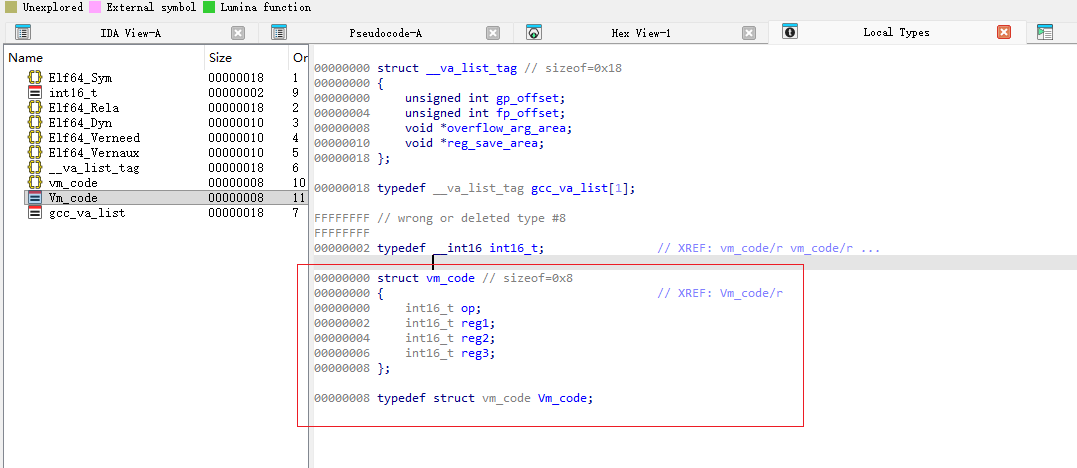
Task: Close the Hex View-1 tab
Action: point(749,32)
